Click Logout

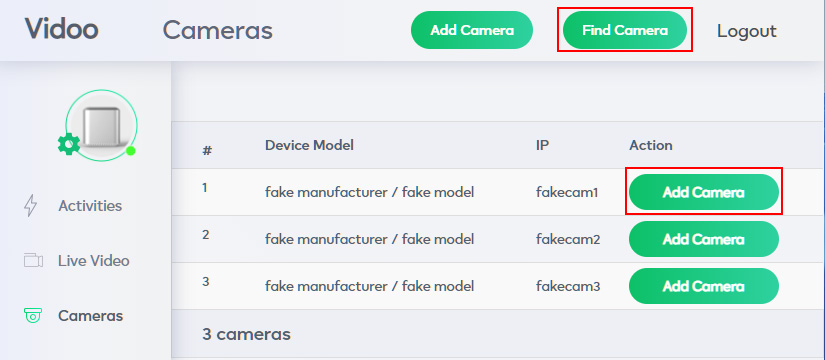click(x=747, y=31)
